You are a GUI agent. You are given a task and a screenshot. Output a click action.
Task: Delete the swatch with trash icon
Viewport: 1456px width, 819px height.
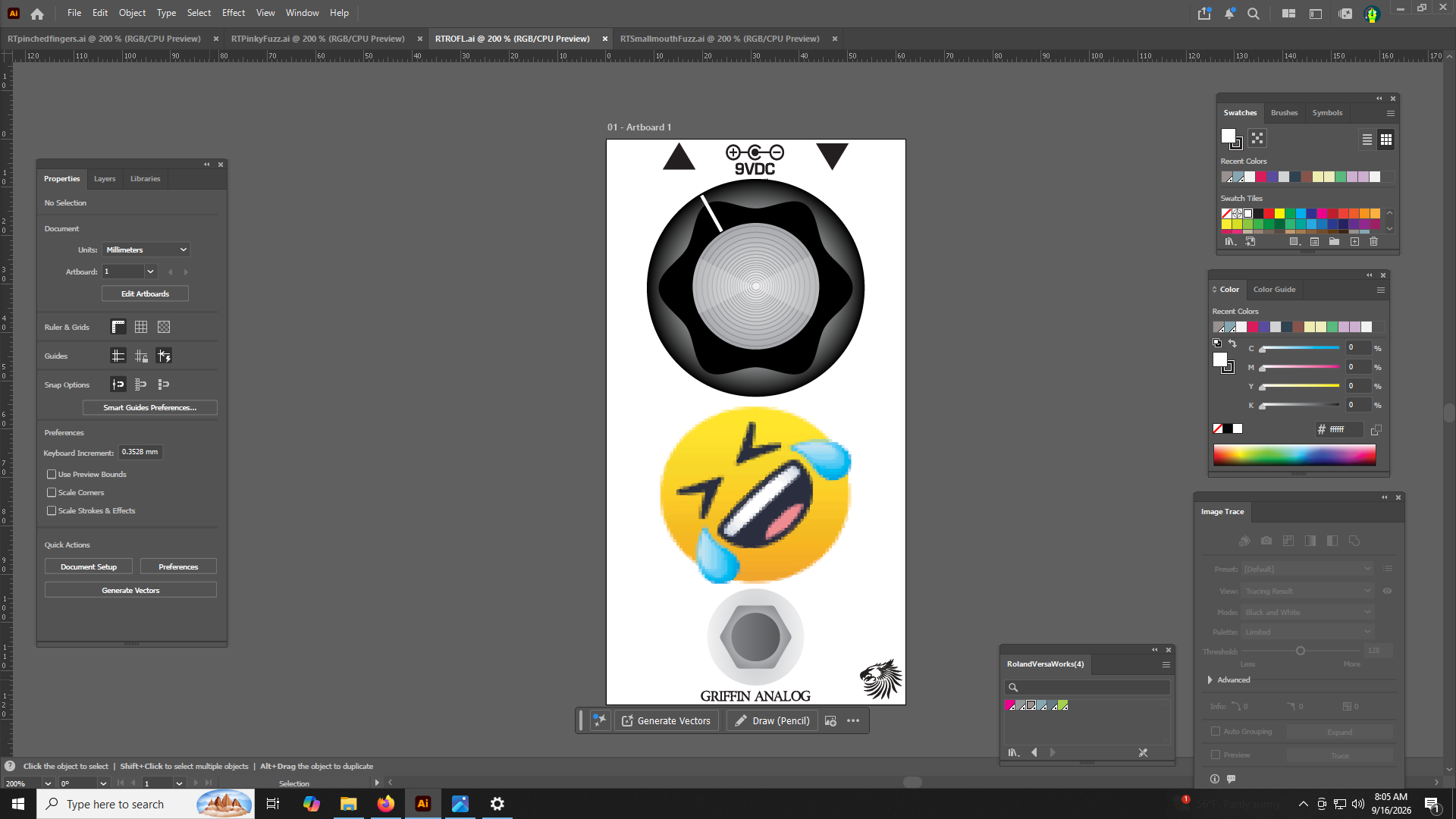point(1373,242)
